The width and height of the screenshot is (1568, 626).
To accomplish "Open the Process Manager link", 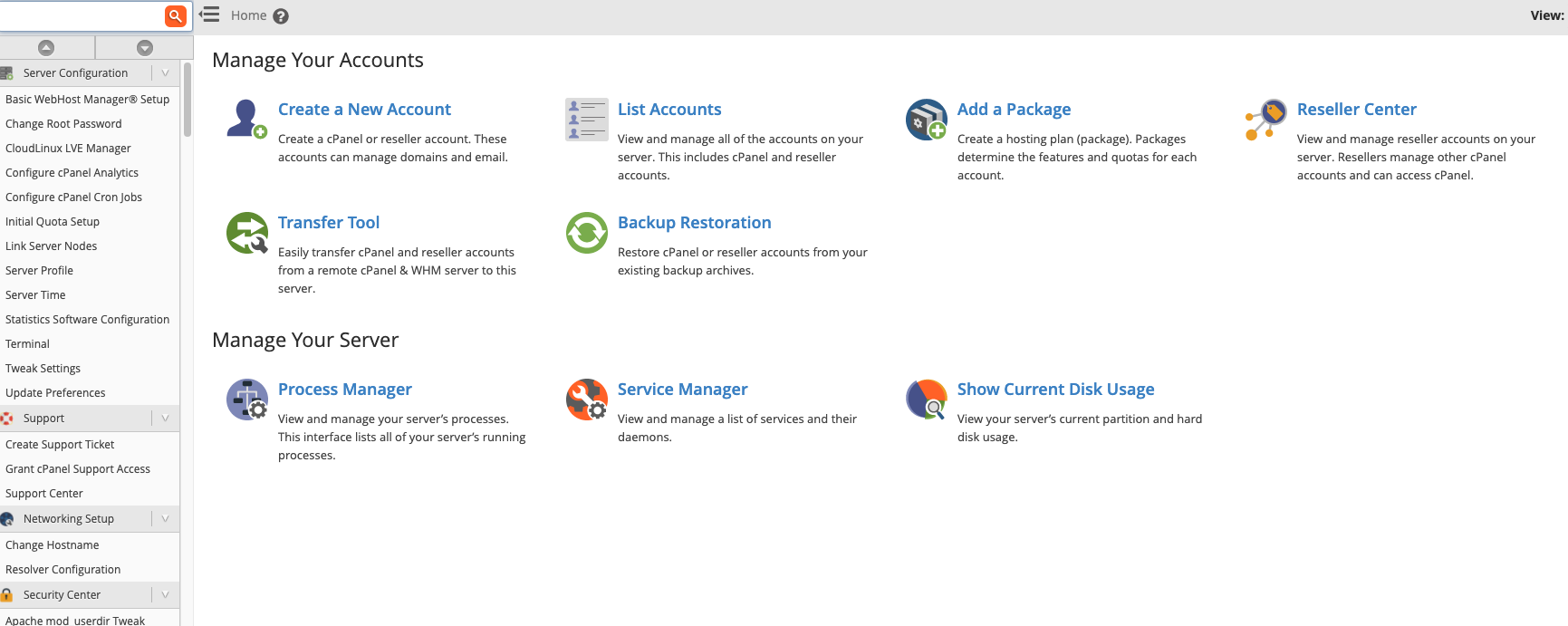I will tap(344, 390).
